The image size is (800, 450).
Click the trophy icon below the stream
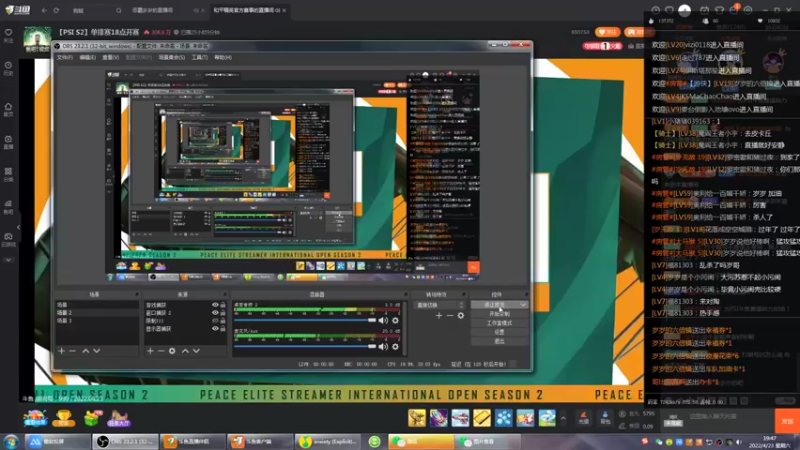click(64, 418)
